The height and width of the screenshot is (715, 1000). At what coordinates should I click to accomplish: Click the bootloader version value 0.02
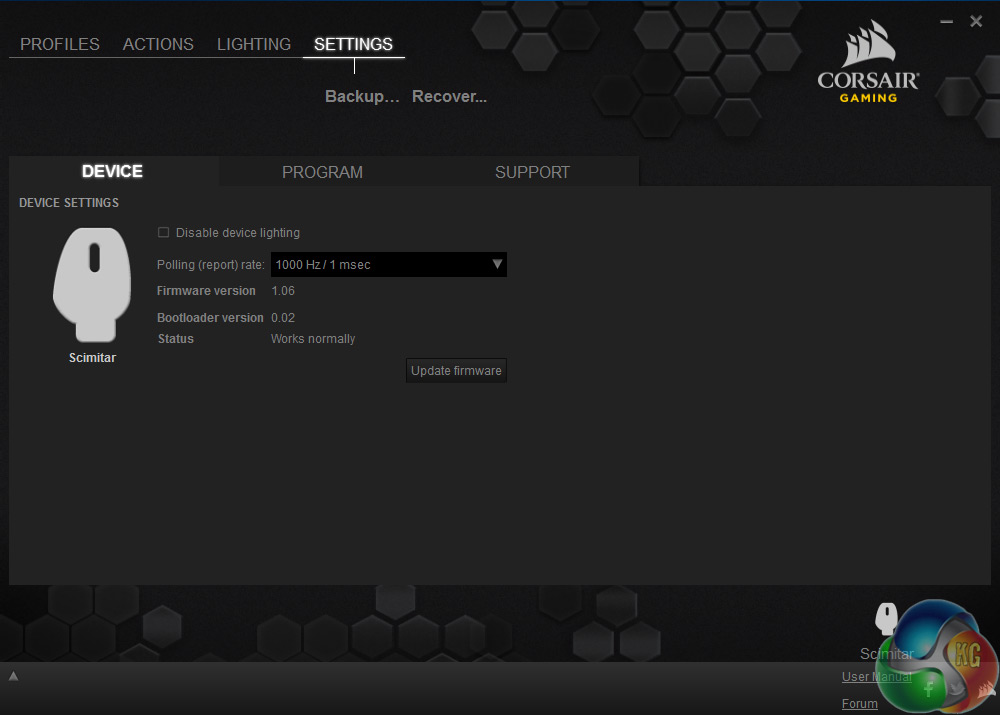pyautogui.click(x=283, y=318)
